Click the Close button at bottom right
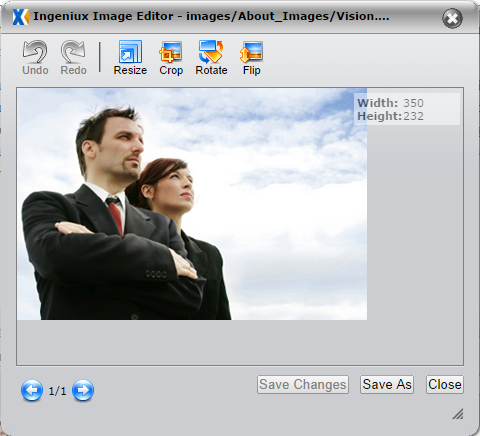 tap(445, 384)
